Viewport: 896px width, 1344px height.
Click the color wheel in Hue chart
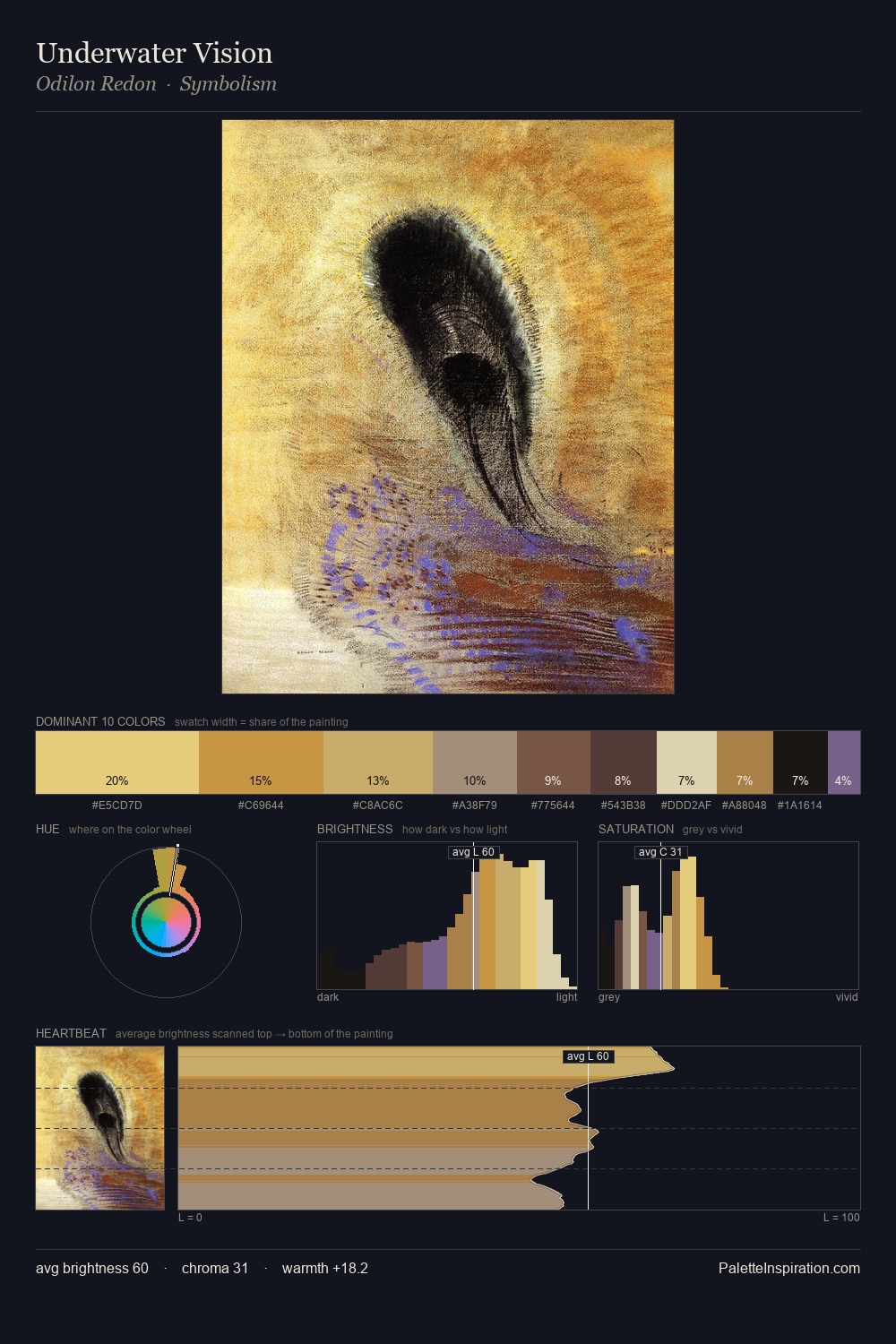point(166,922)
